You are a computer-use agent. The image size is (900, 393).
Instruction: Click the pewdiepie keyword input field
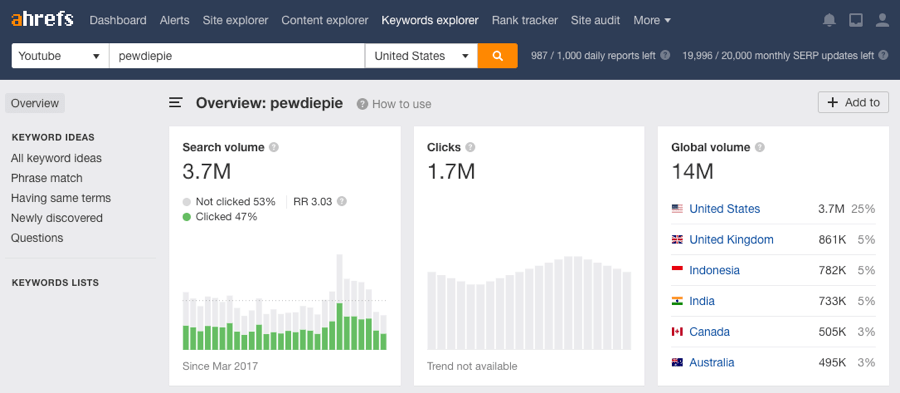coord(237,56)
